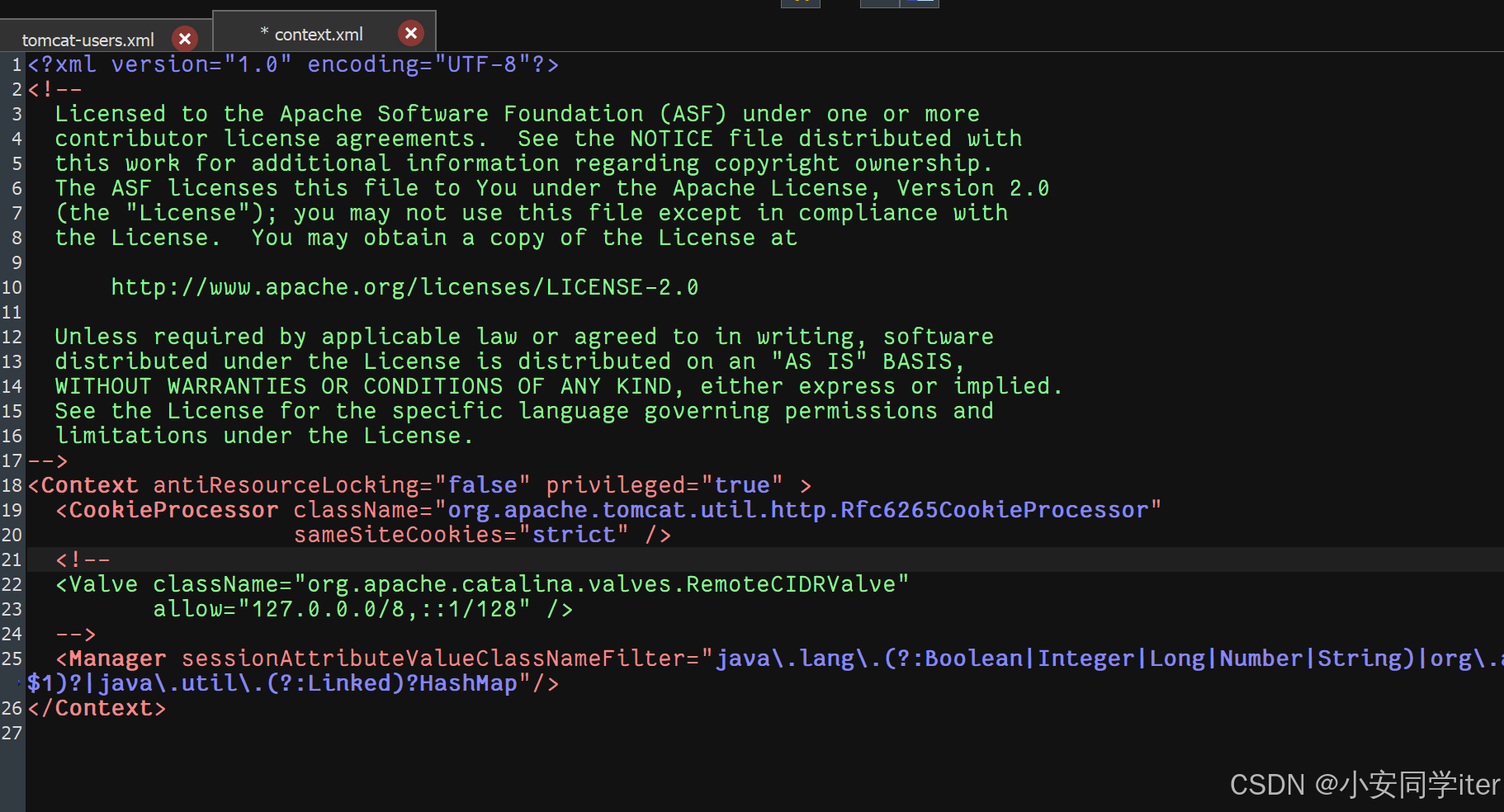
Task: Click the CookieProcessor tag on line 19
Action: tap(608, 510)
